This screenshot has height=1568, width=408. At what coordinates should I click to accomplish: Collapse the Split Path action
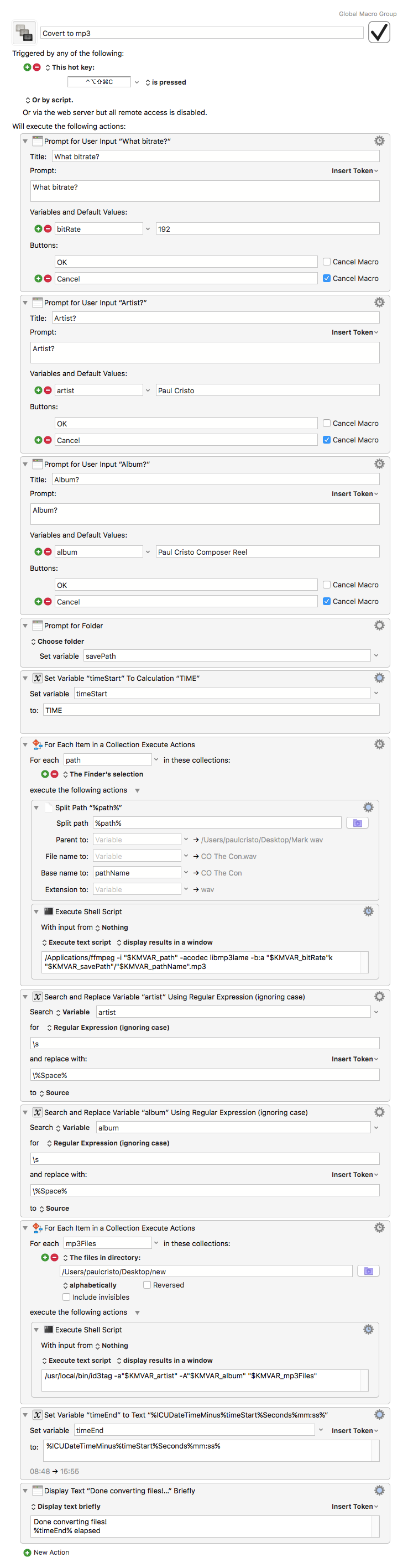point(36,808)
